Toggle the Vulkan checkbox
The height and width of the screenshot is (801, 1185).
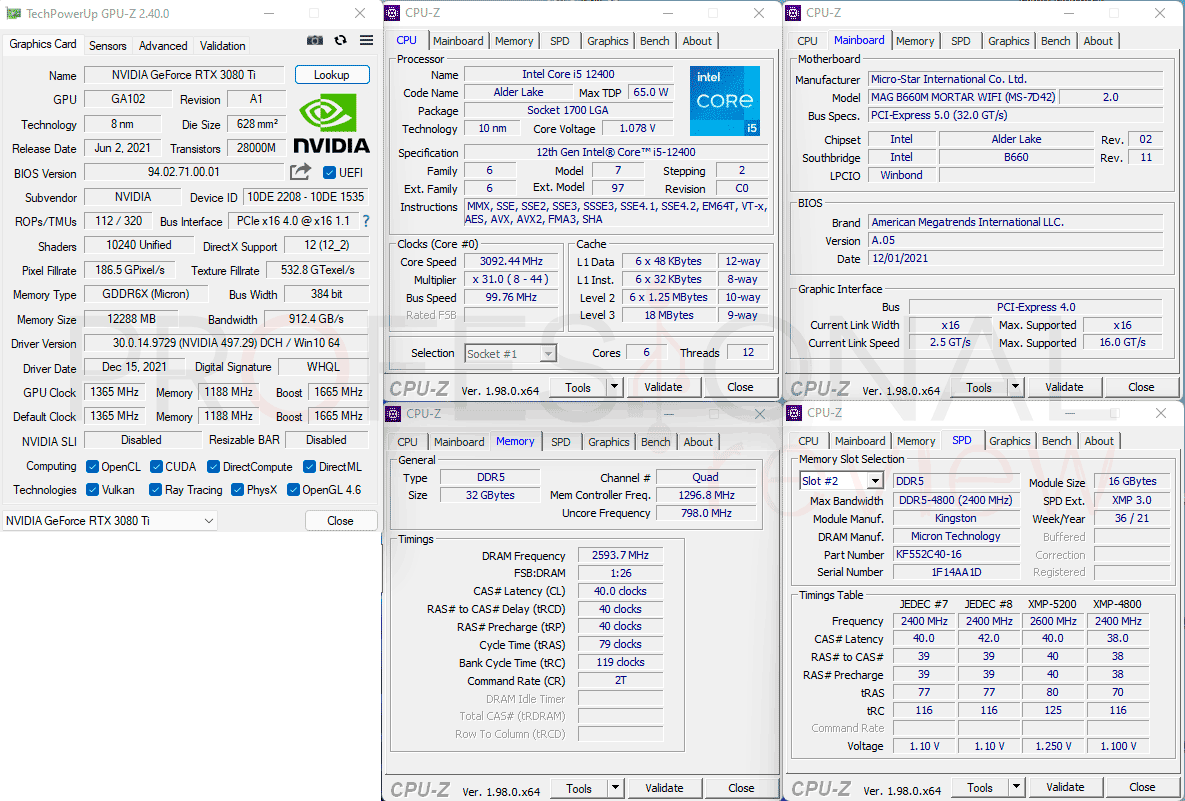[92, 490]
